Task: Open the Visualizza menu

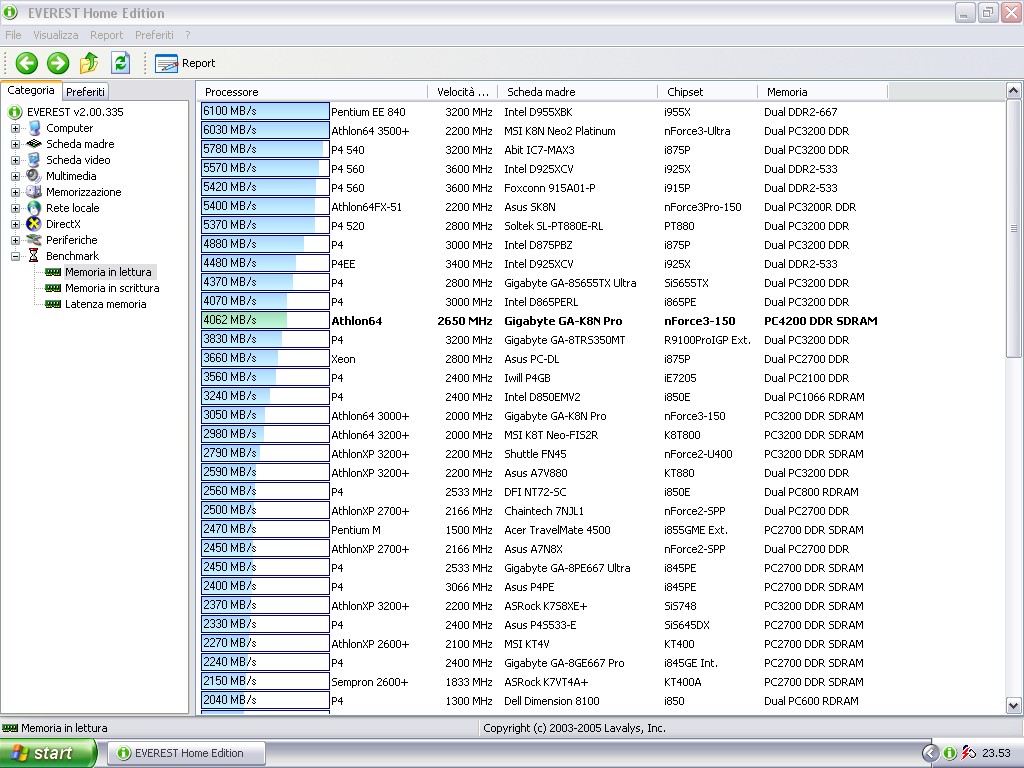Action: point(56,35)
